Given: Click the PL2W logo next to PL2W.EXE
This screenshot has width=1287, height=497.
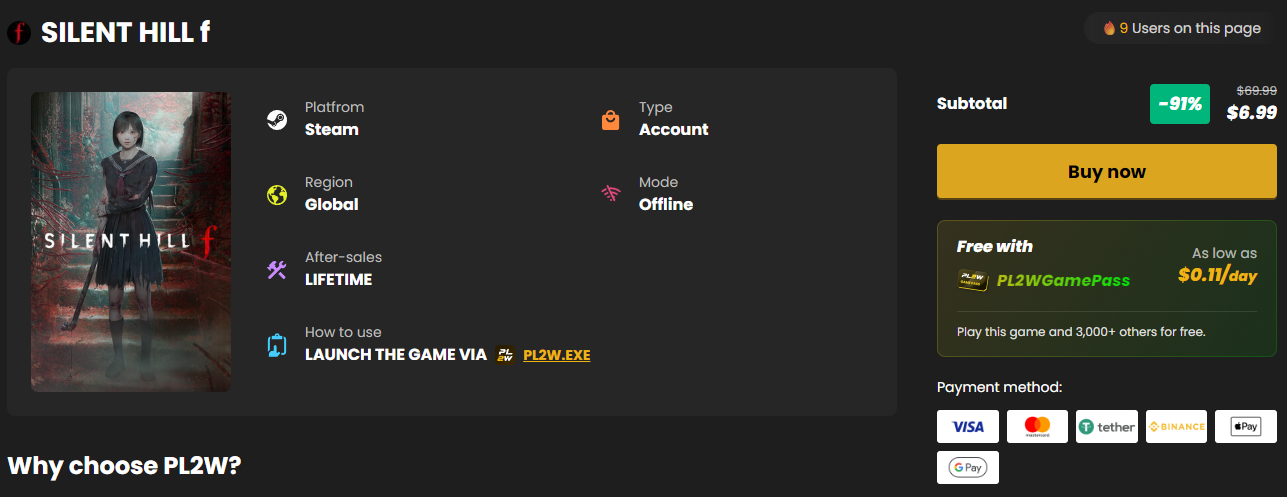Looking at the screenshot, I should 506,355.
